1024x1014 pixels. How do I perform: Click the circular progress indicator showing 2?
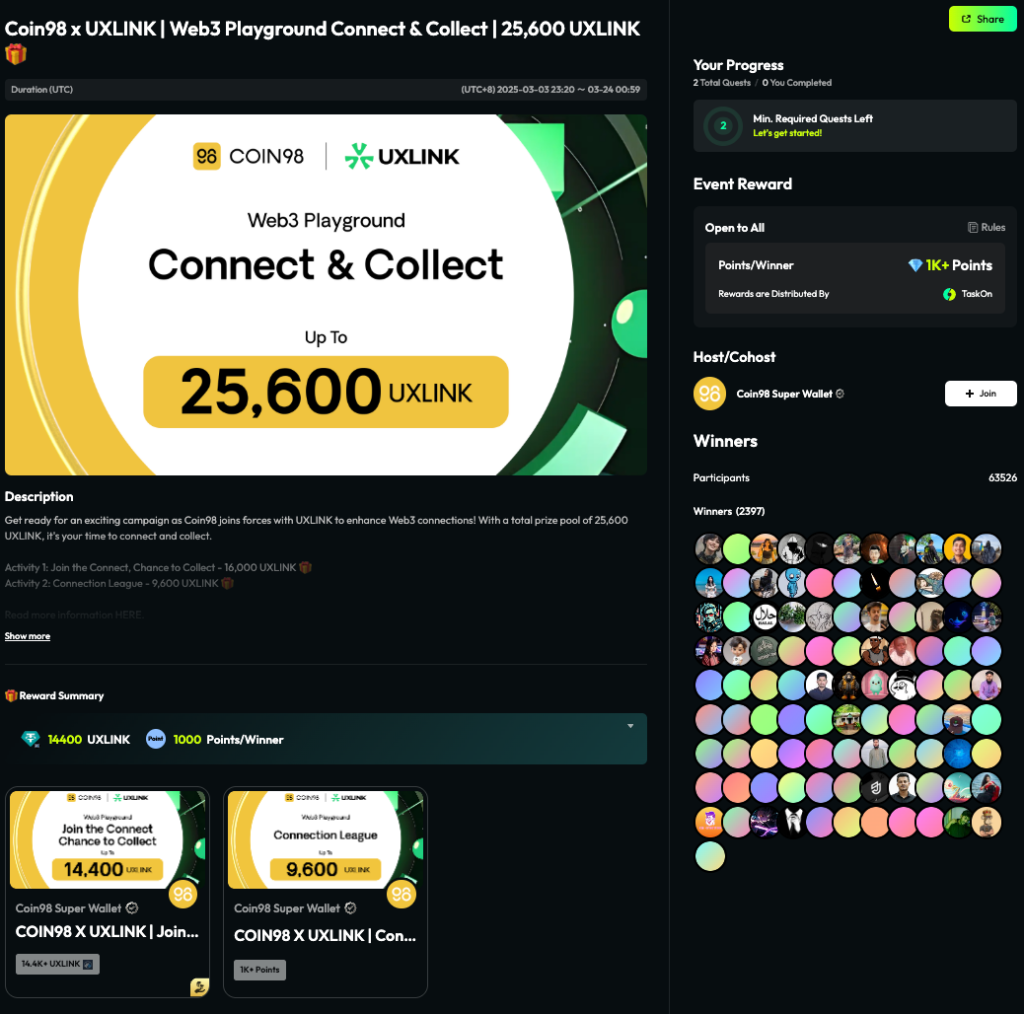tap(723, 126)
